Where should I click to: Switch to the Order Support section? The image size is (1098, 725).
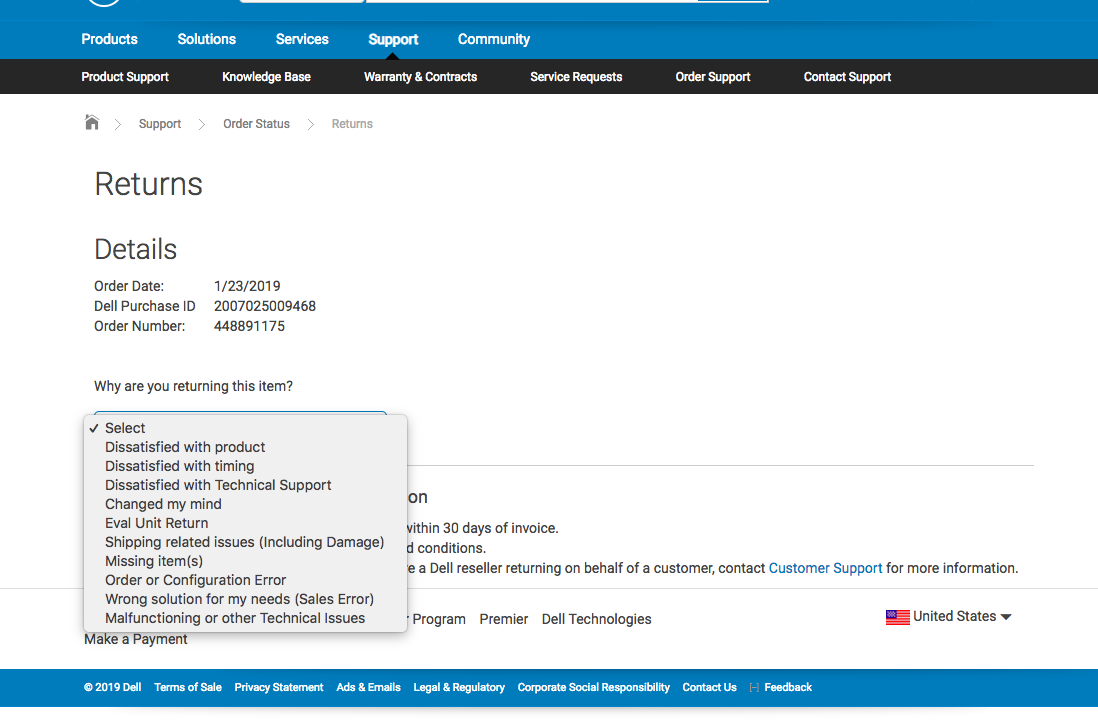(x=712, y=77)
